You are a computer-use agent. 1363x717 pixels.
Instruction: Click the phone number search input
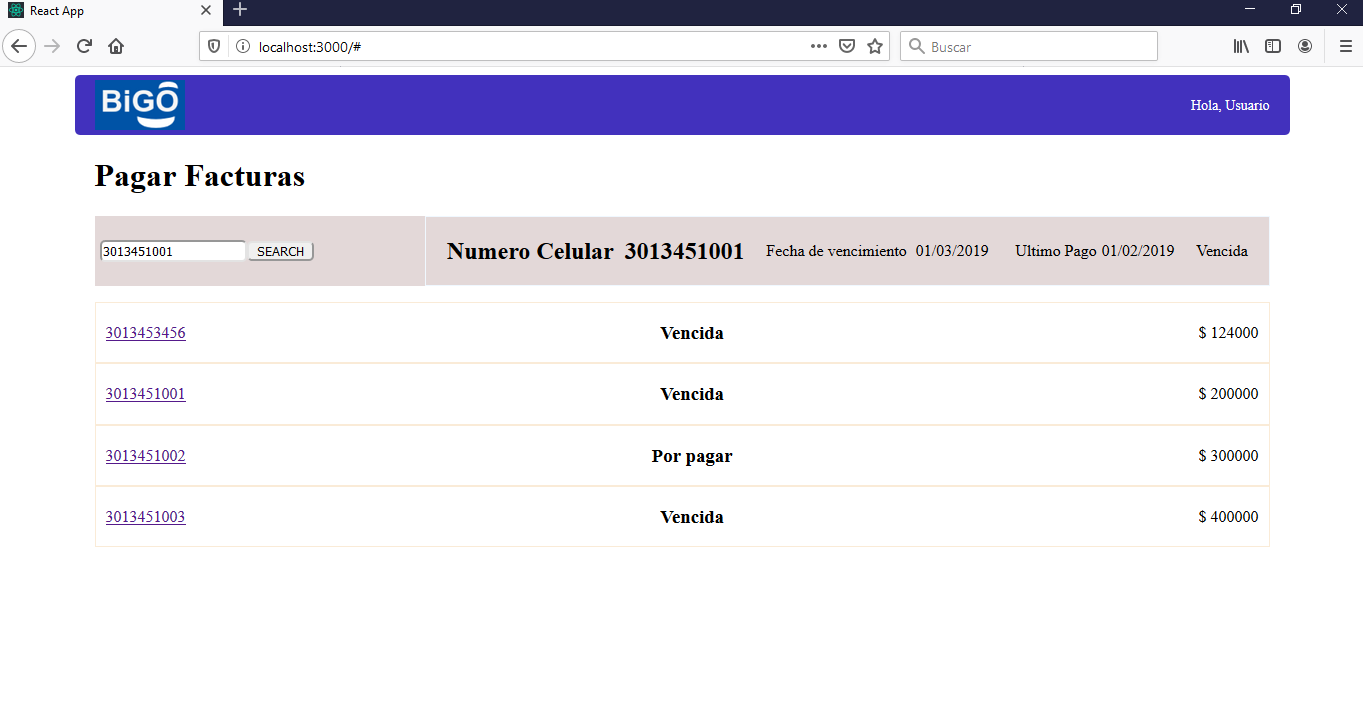pos(172,251)
